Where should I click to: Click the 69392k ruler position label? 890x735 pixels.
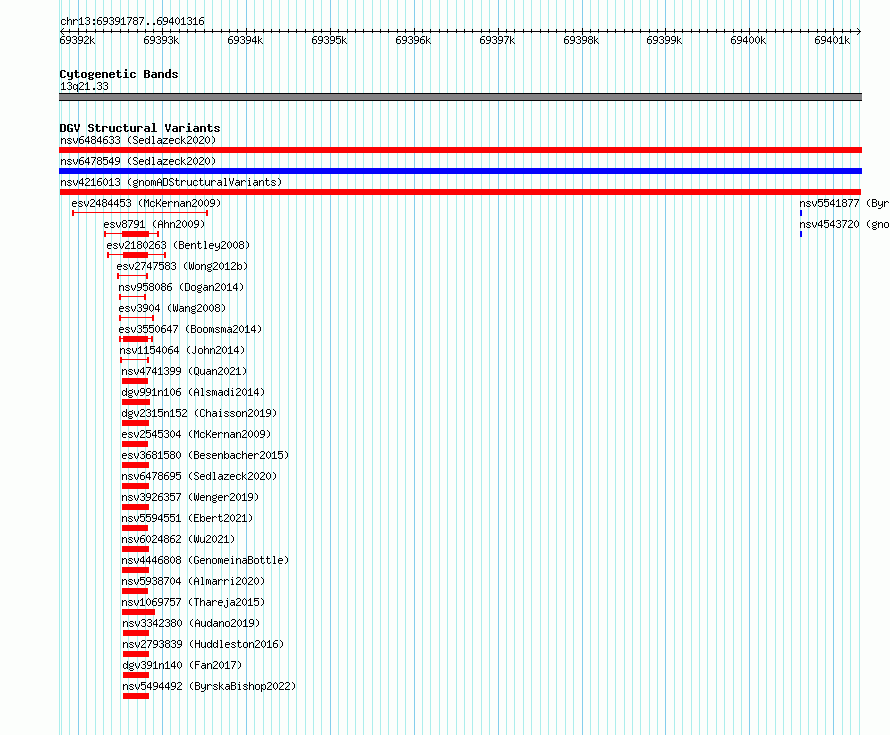point(77,40)
